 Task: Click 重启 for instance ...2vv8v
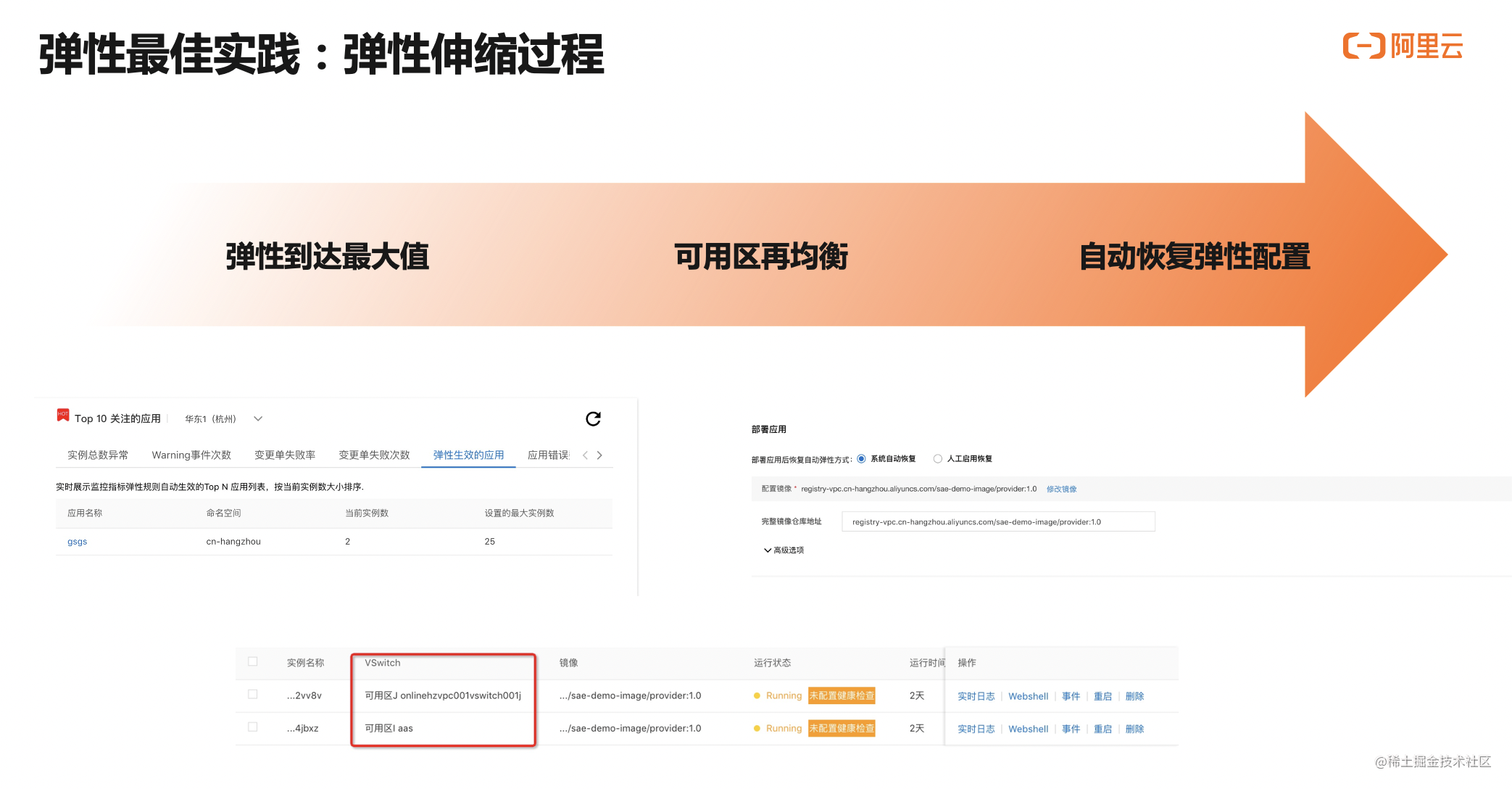click(x=1102, y=696)
